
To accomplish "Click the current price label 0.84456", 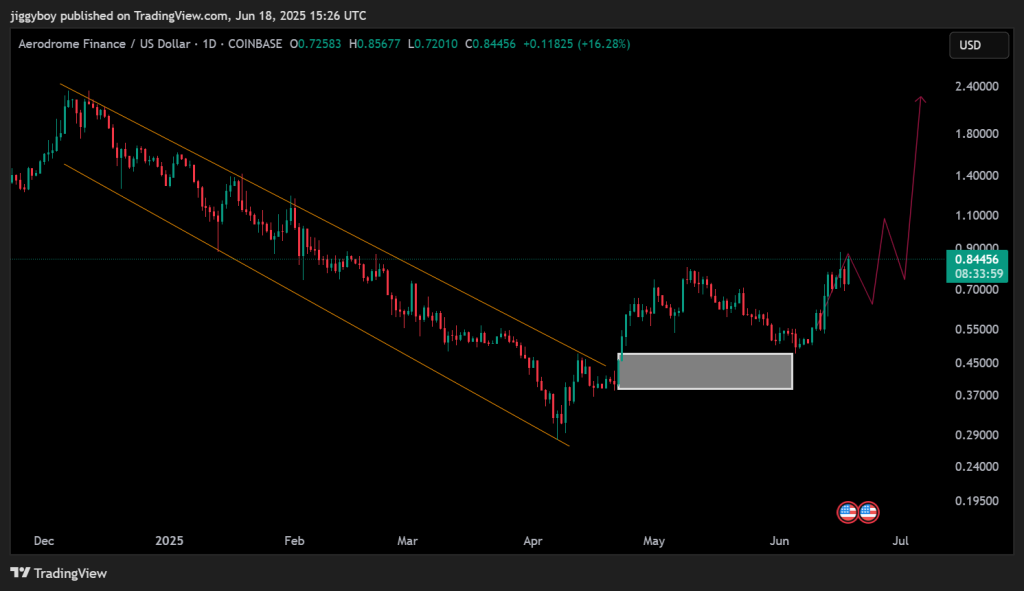I will 976,259.
